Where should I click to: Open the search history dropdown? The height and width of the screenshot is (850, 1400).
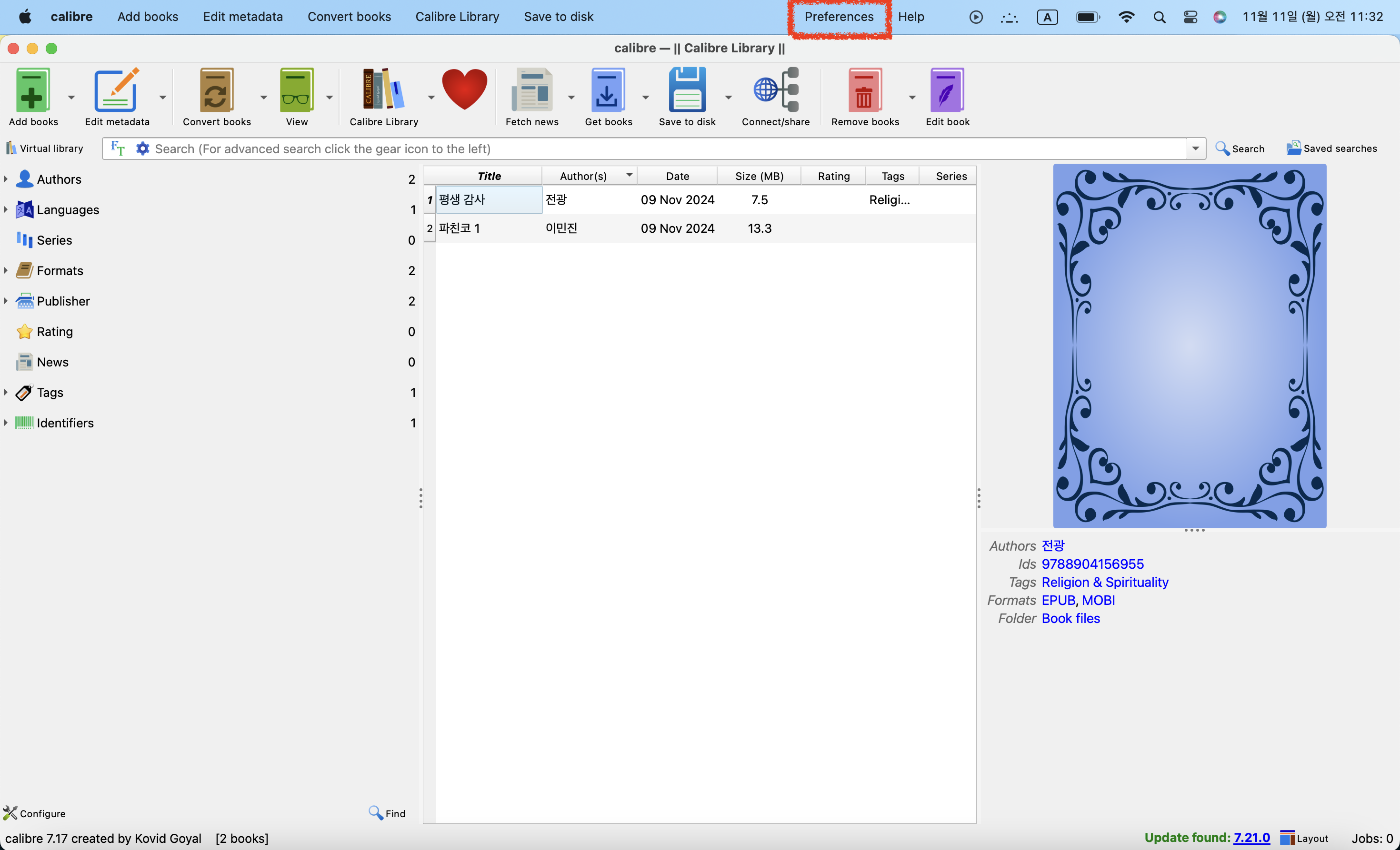[1195, 148]
